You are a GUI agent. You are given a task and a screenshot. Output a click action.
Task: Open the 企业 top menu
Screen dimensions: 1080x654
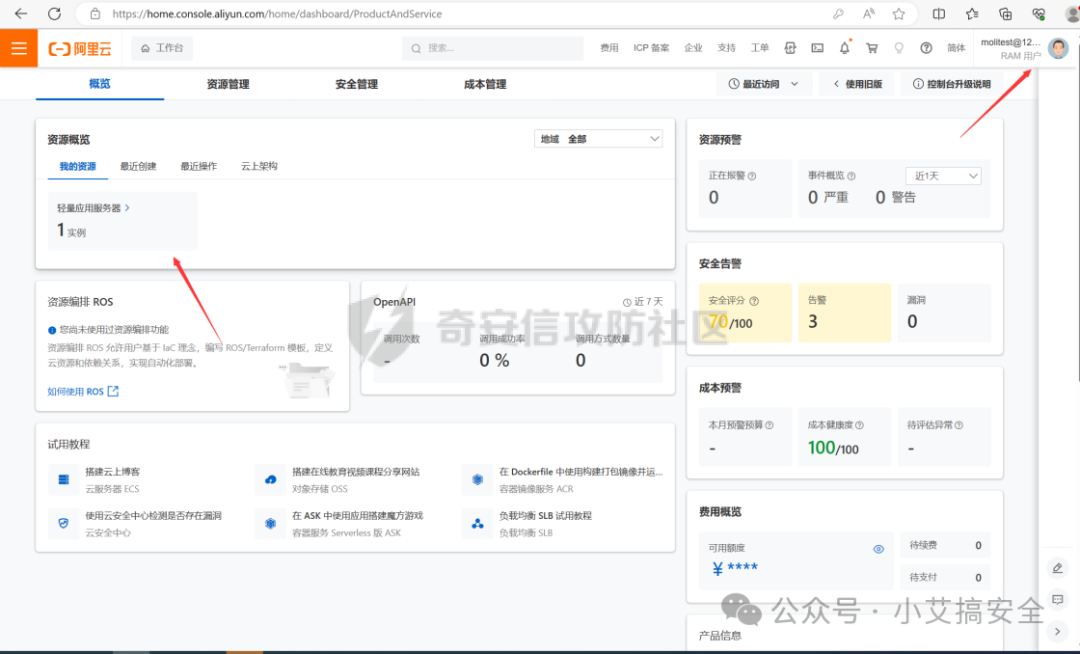pyautogui.click(x=693, y=48)
